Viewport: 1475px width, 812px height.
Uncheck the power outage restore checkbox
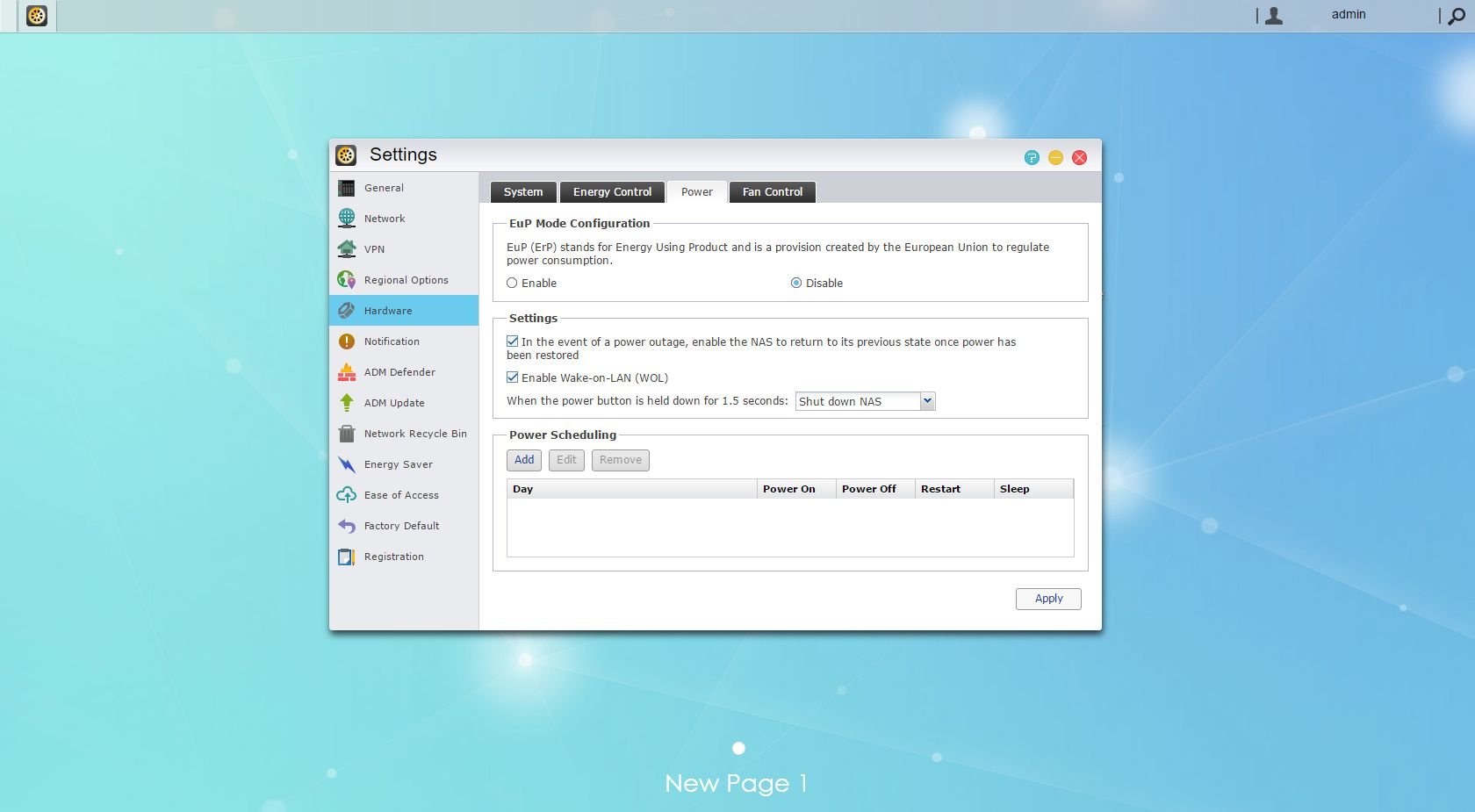tap(512, 341)
